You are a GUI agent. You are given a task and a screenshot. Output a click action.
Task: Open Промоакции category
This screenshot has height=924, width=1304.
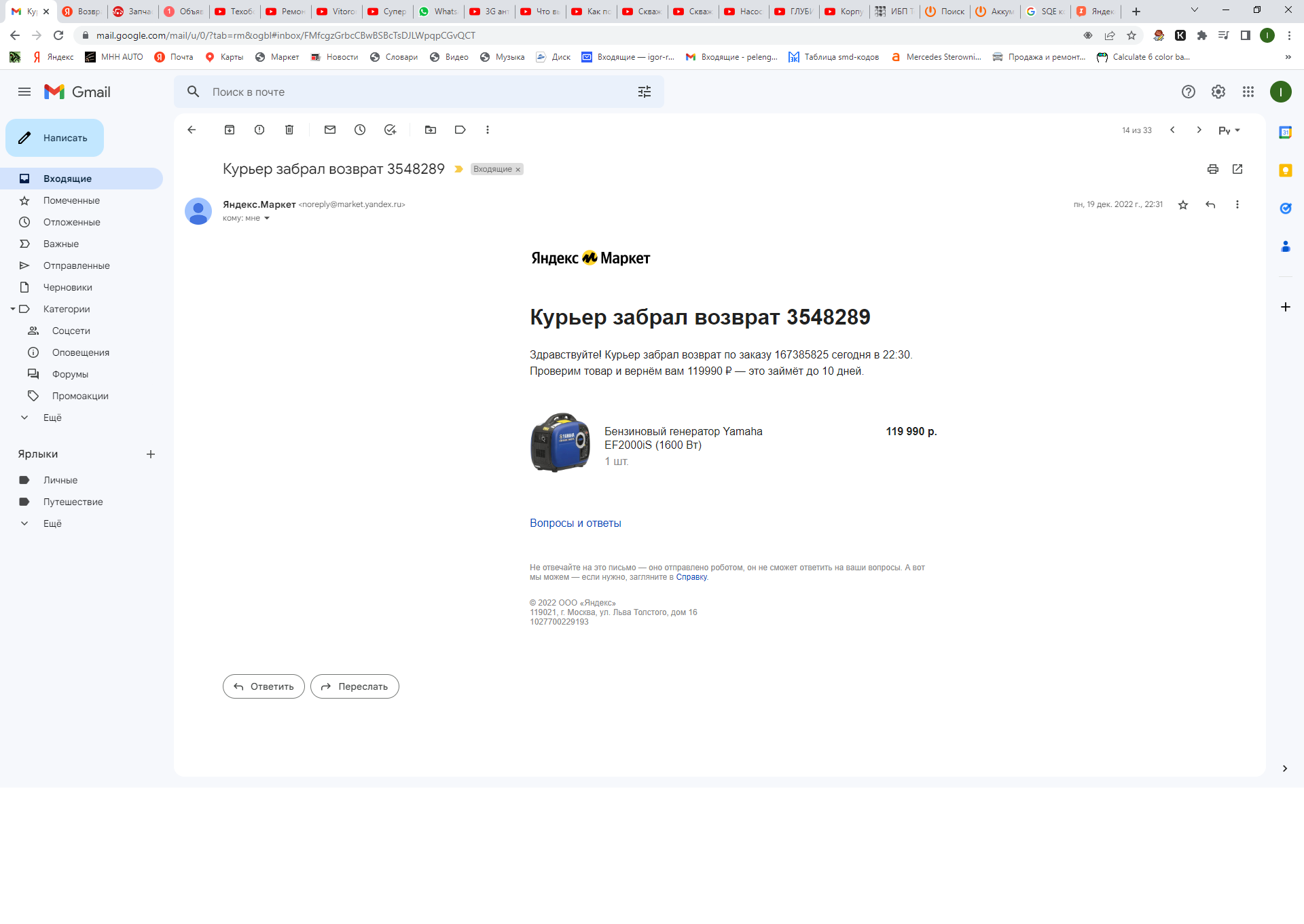click(x=81, y=396)
